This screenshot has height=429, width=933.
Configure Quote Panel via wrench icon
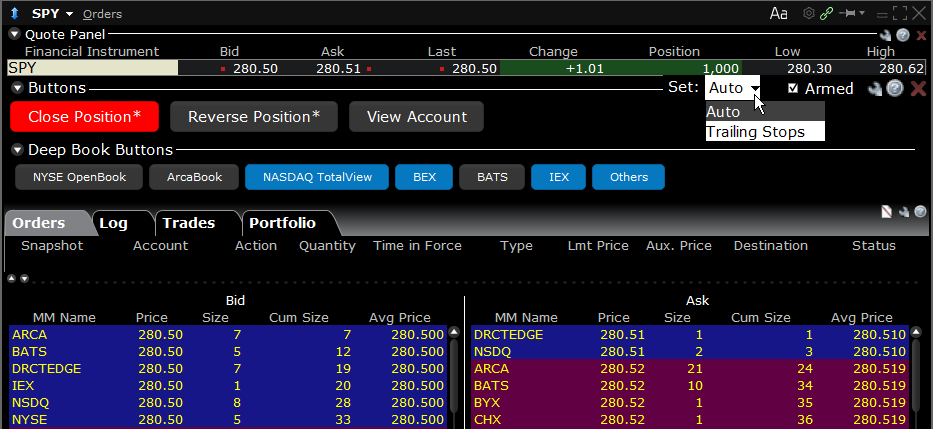click(886, 36)
